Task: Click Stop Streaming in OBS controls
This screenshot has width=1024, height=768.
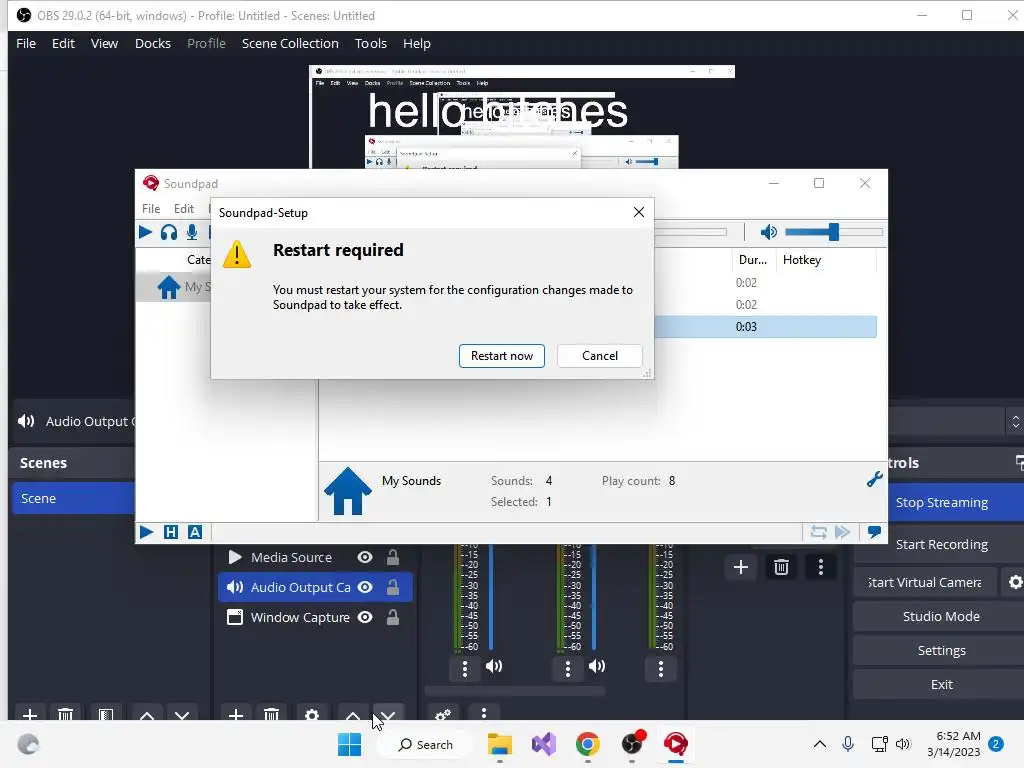Action: [x=941, y=502]
